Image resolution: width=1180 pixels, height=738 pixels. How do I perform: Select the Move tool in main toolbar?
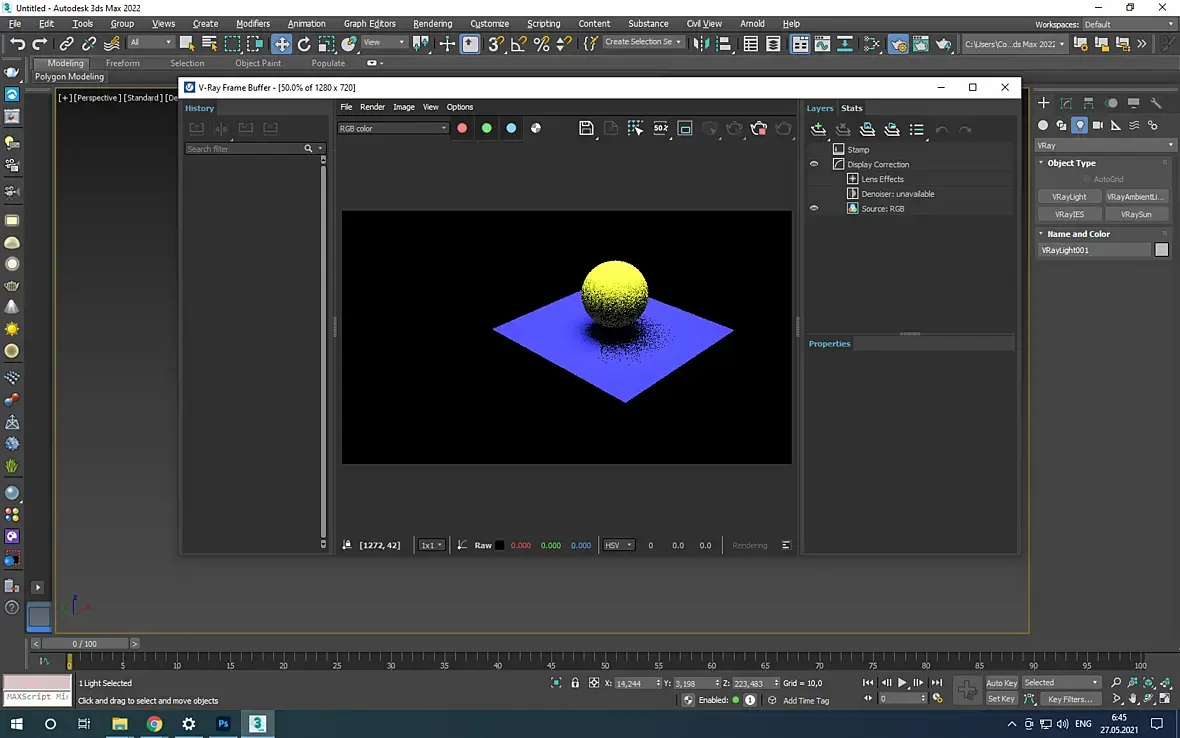[x=281, y=44]
